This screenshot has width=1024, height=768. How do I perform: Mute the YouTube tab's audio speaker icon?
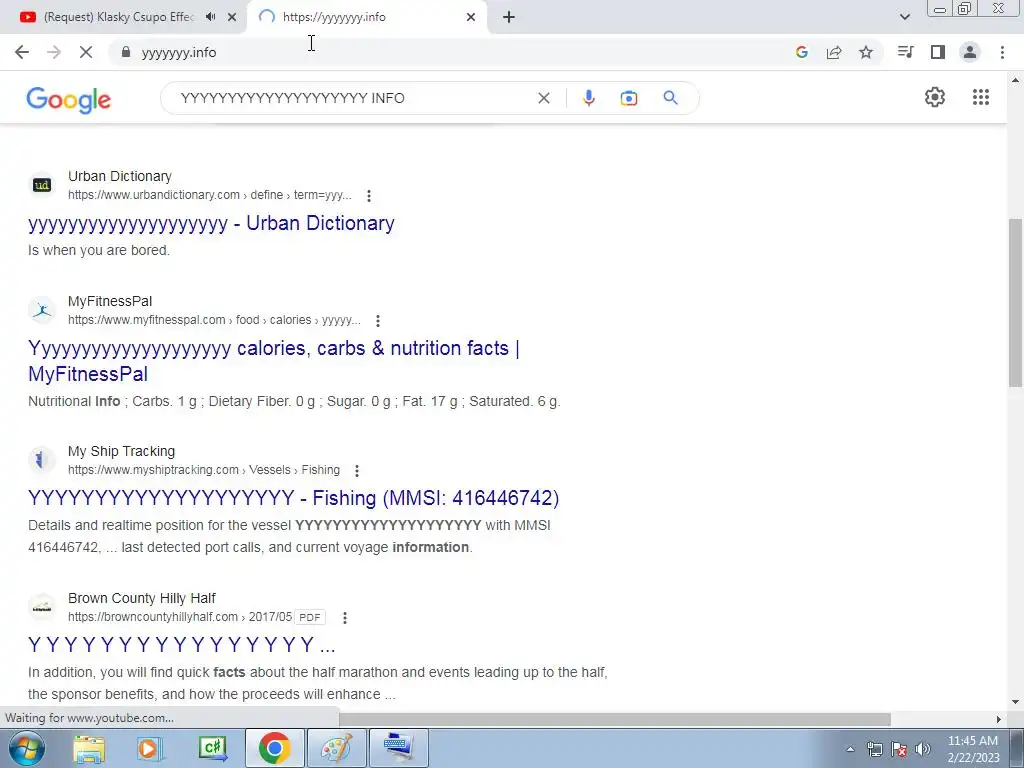click(210, 17)
